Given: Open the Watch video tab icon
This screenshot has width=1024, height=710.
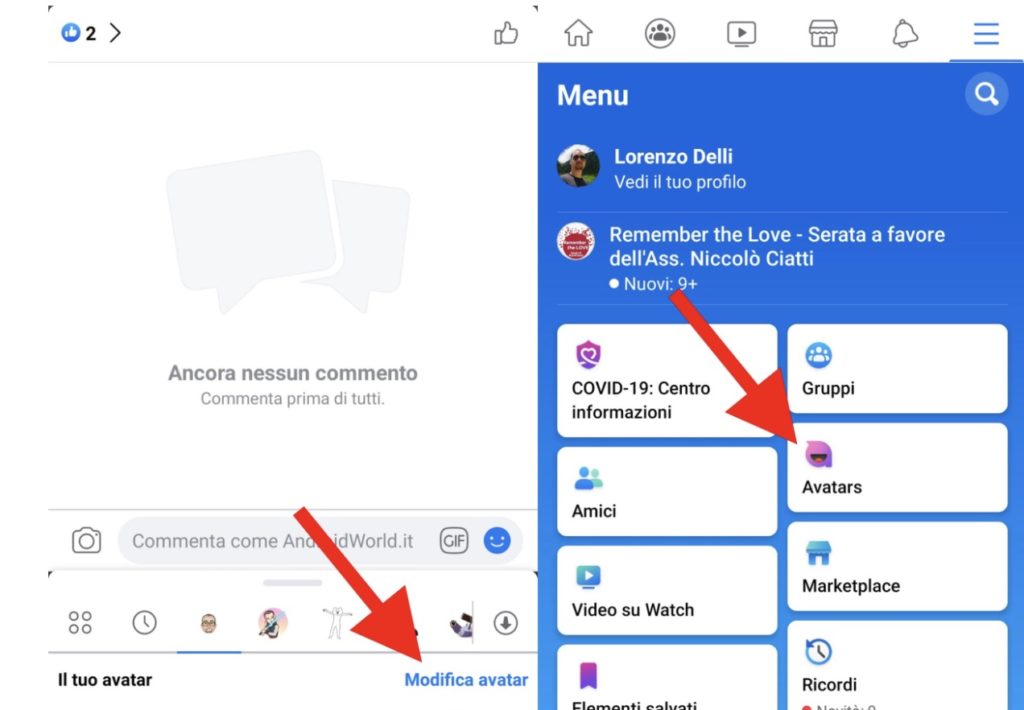Looking at the screenshot, I should point(741,33).
